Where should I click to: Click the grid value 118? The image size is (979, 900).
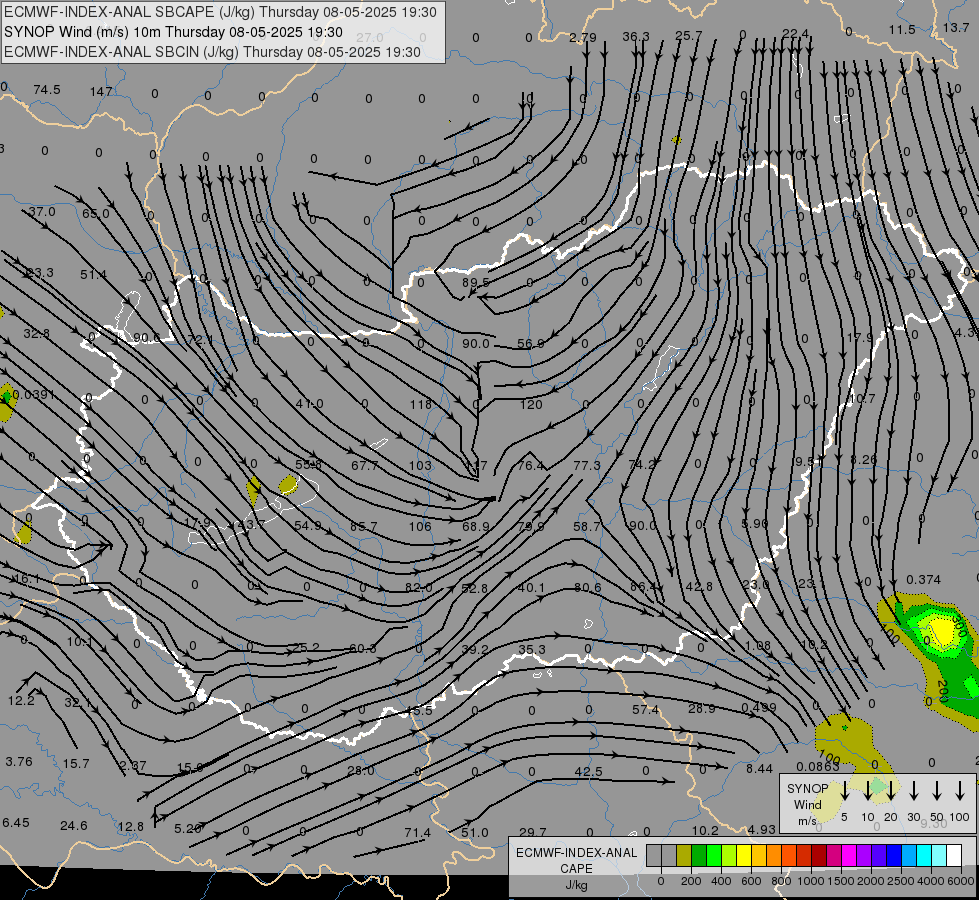[421, 404]
